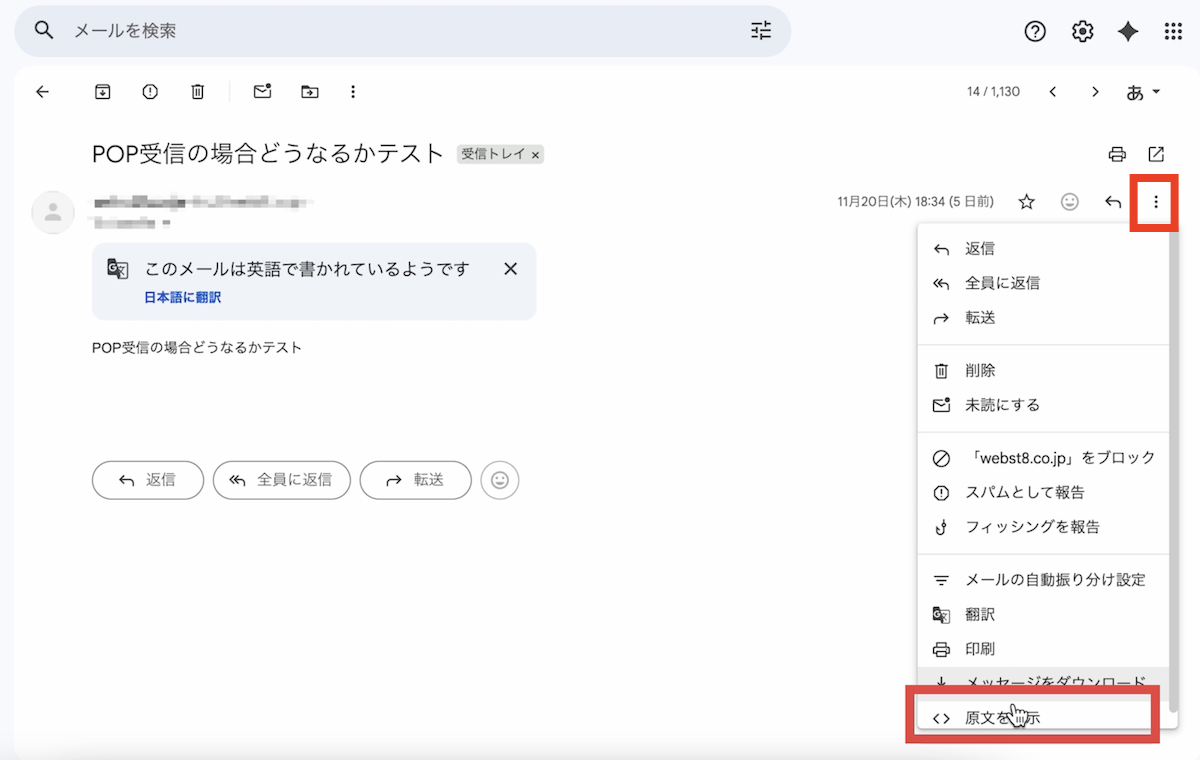Dismiss the translation banner with X
1200x760 pixels.
click(510, 269)
